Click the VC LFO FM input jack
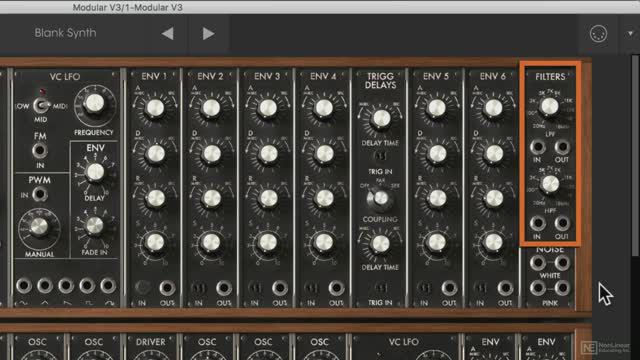640x360 pixels. coord(40,151)
